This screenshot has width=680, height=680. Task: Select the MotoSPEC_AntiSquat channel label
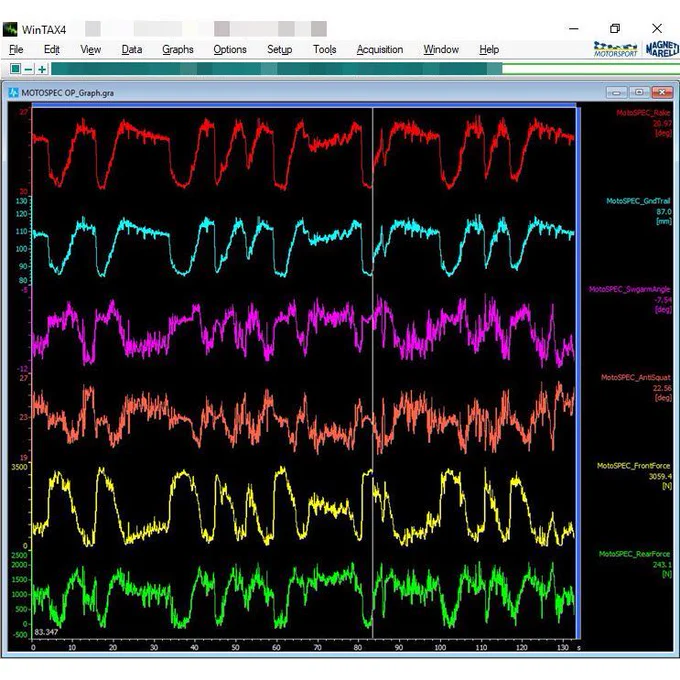click(636, 377)
